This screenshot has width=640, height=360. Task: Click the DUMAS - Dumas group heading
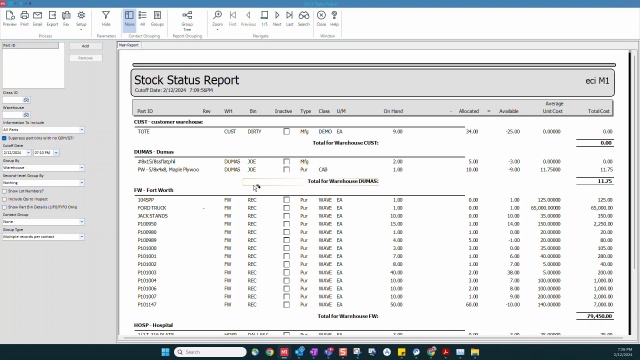(154, 152)
